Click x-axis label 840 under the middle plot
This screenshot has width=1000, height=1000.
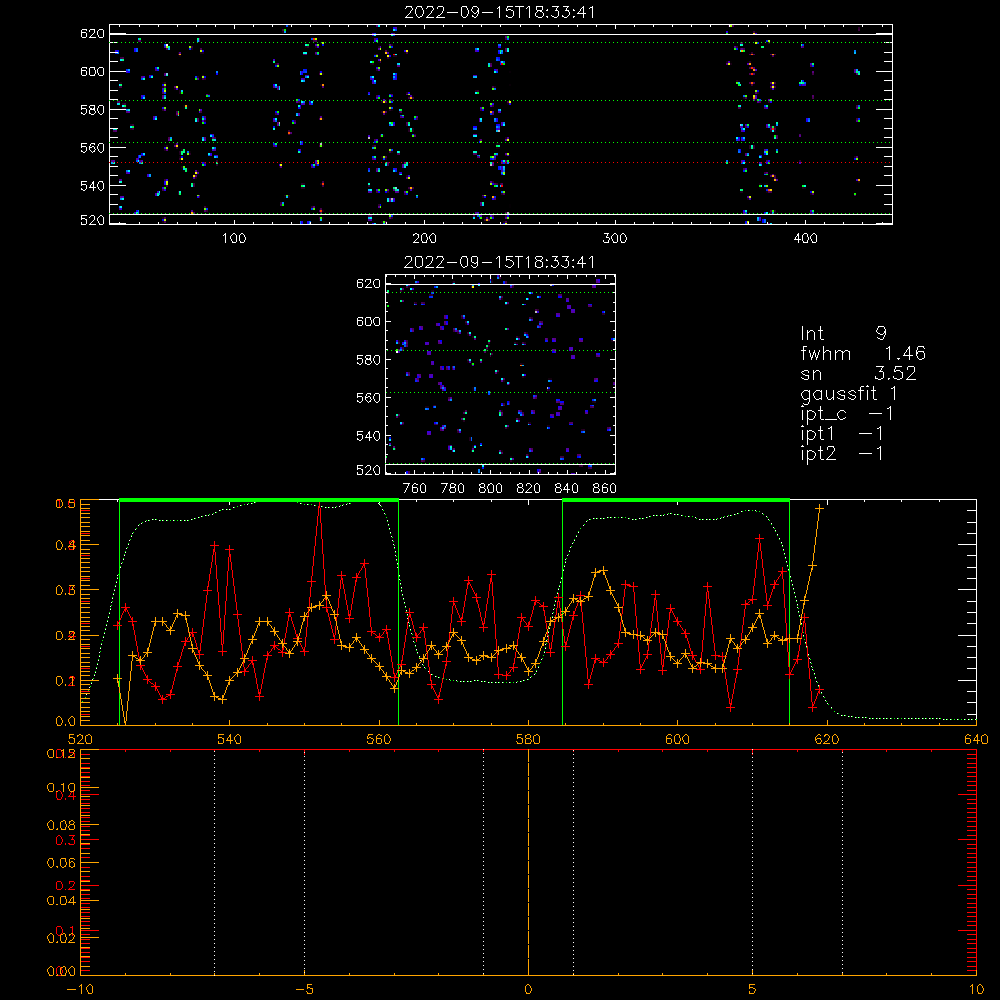[x=566, y=489]
